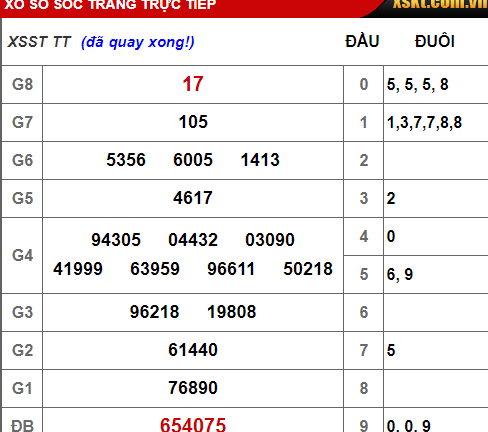The width and height of the screenshot is (488, 432).
Task: Select G5 prize number 4617
Action: coord(193,198)
